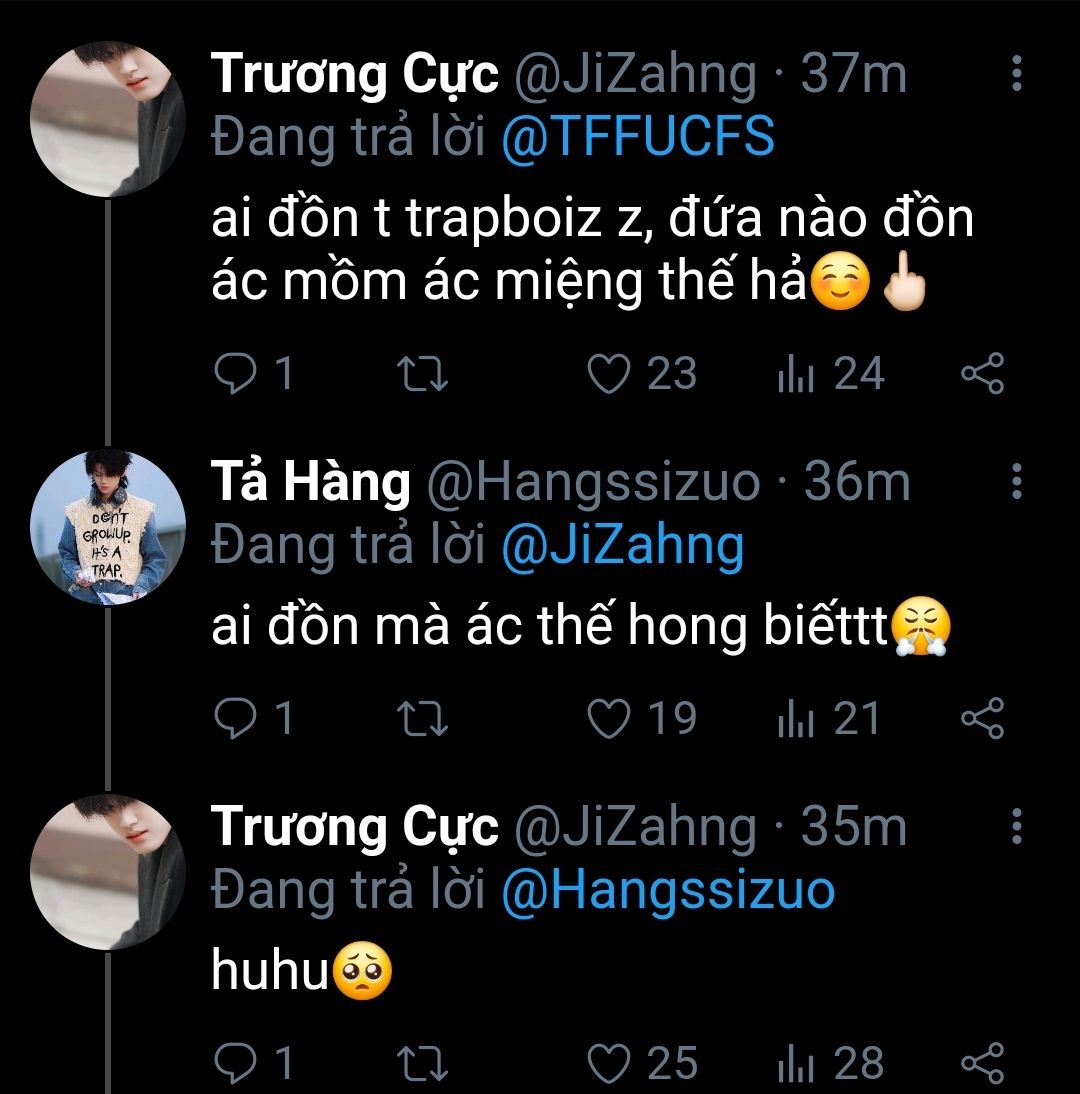This screenshot has width=1080, height=1094.
Task: Click Tả Hàng display name
Action: (x=310, y=483)
